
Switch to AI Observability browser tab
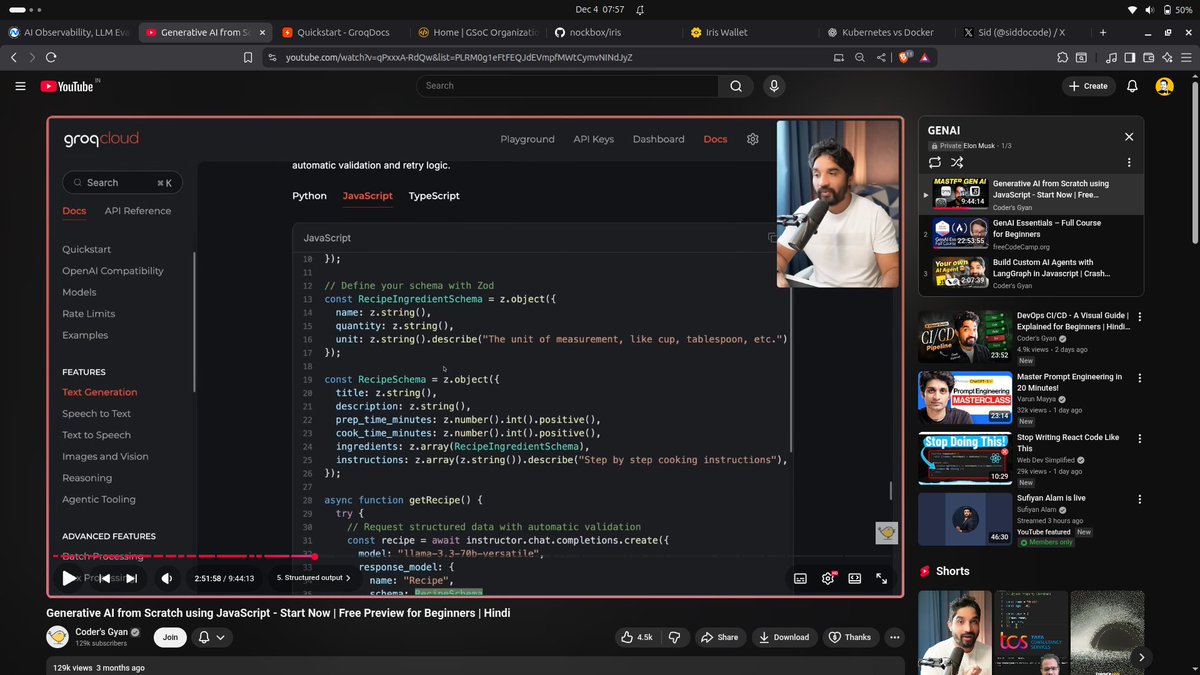[68, 32]
